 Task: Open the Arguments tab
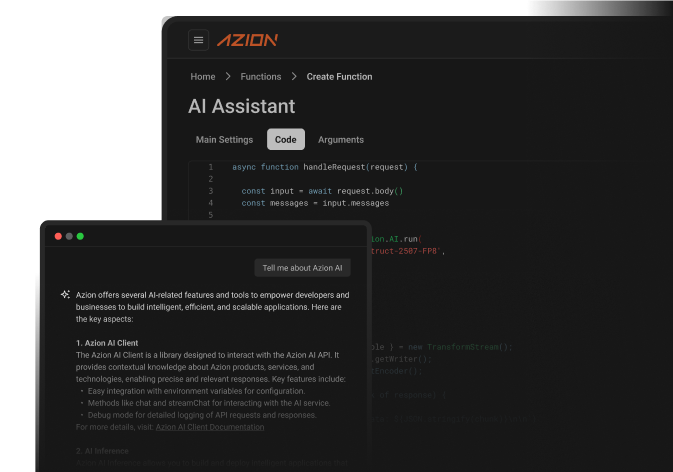pyautogui.click(x=341, y=140)
